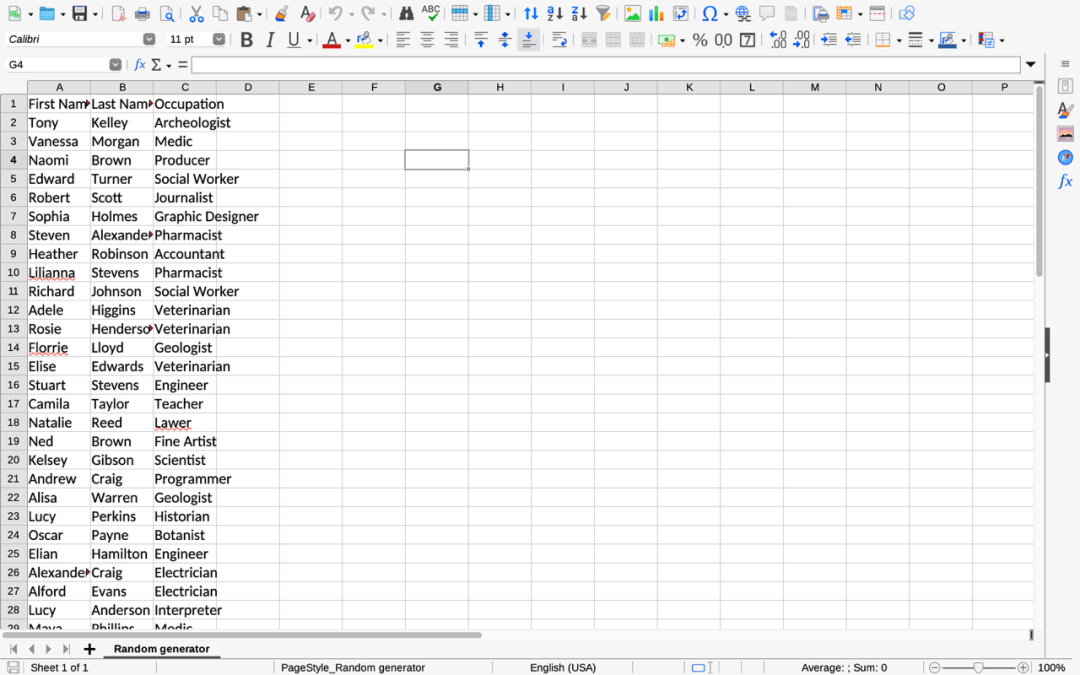Click the zoom in plus button
Viewport: 1080px width, 675px height.
[x=1023, y=667]
